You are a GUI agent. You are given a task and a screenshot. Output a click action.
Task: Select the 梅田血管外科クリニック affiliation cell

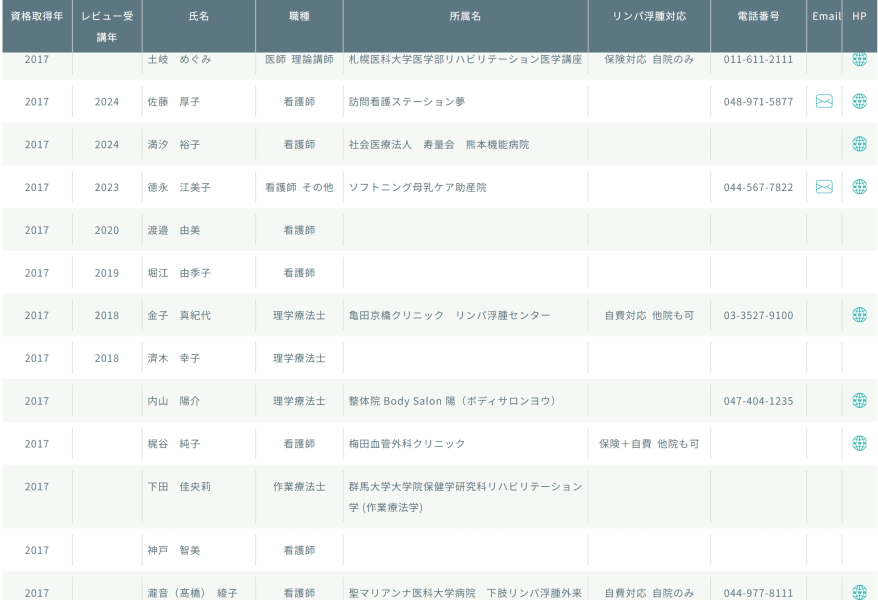click(x=406, y=444)
